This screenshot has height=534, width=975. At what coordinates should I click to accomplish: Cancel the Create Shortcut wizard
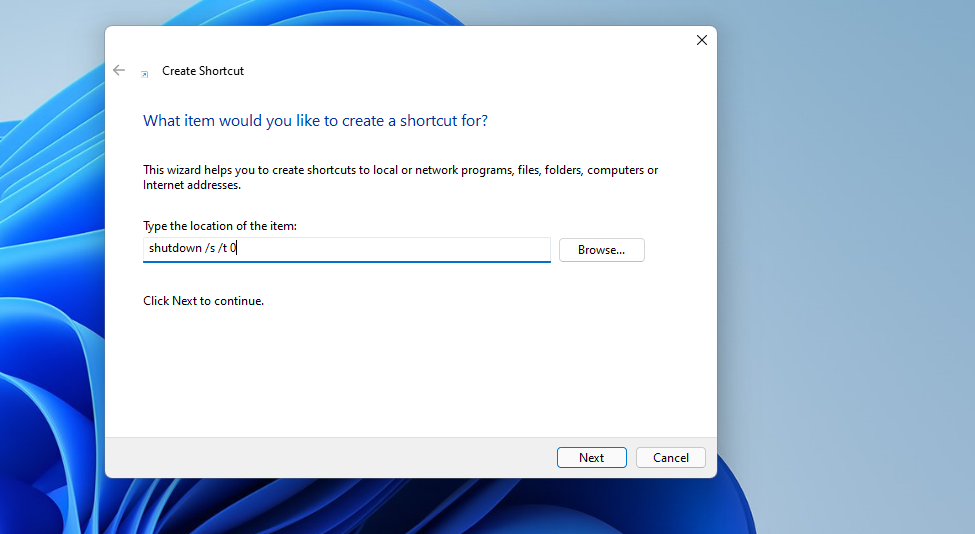tap(670, 458)
